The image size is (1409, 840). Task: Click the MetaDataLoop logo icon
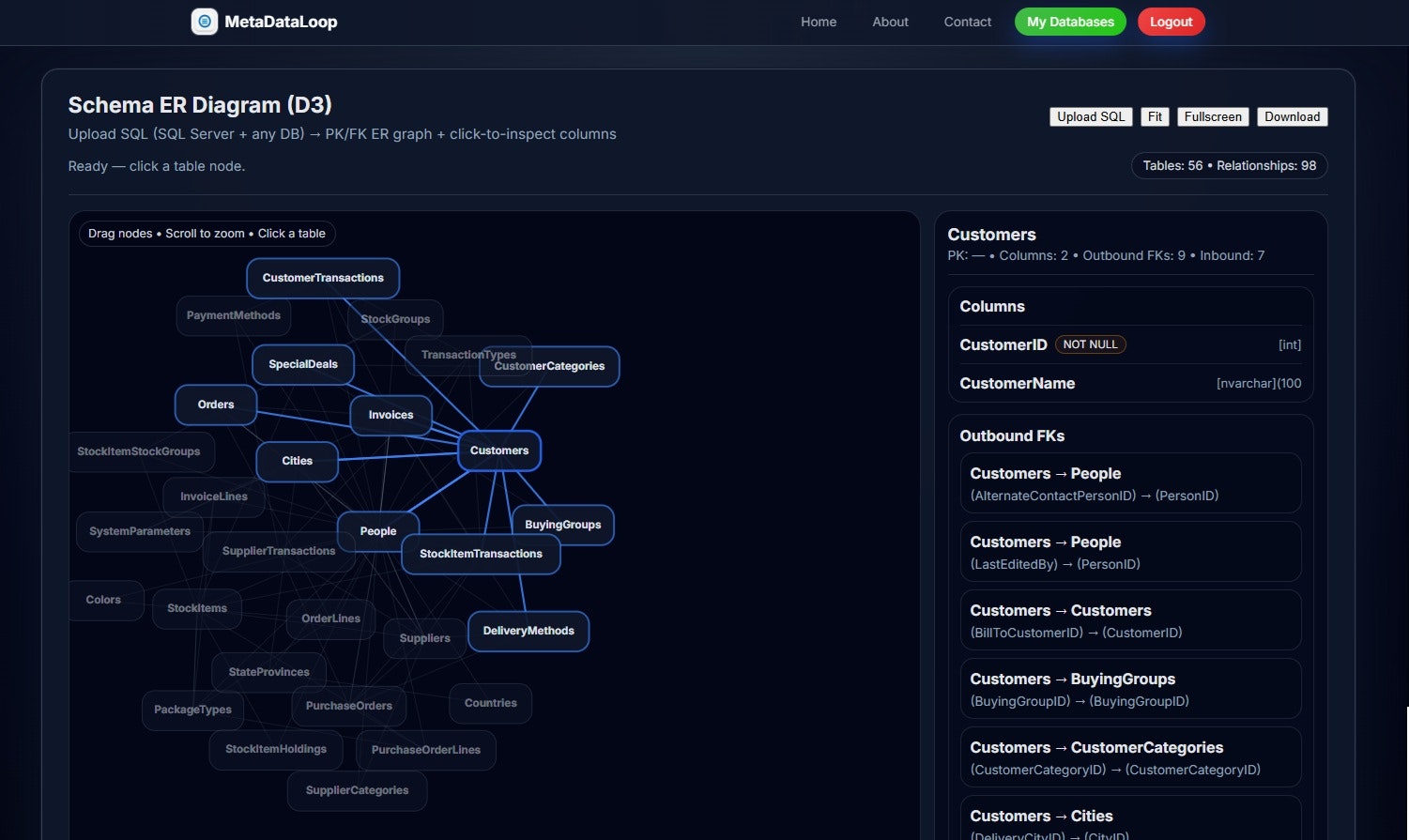click(x=205, y=22)
